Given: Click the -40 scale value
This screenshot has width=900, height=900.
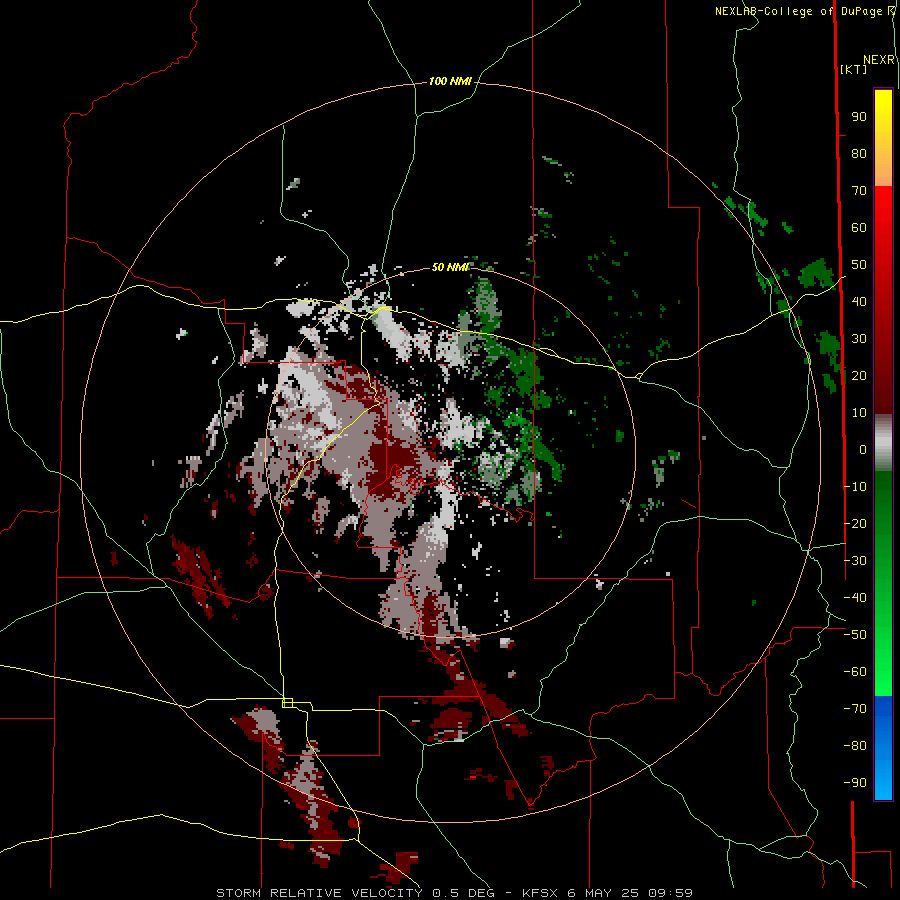Looking at the screenshot, I should [855, 598].
